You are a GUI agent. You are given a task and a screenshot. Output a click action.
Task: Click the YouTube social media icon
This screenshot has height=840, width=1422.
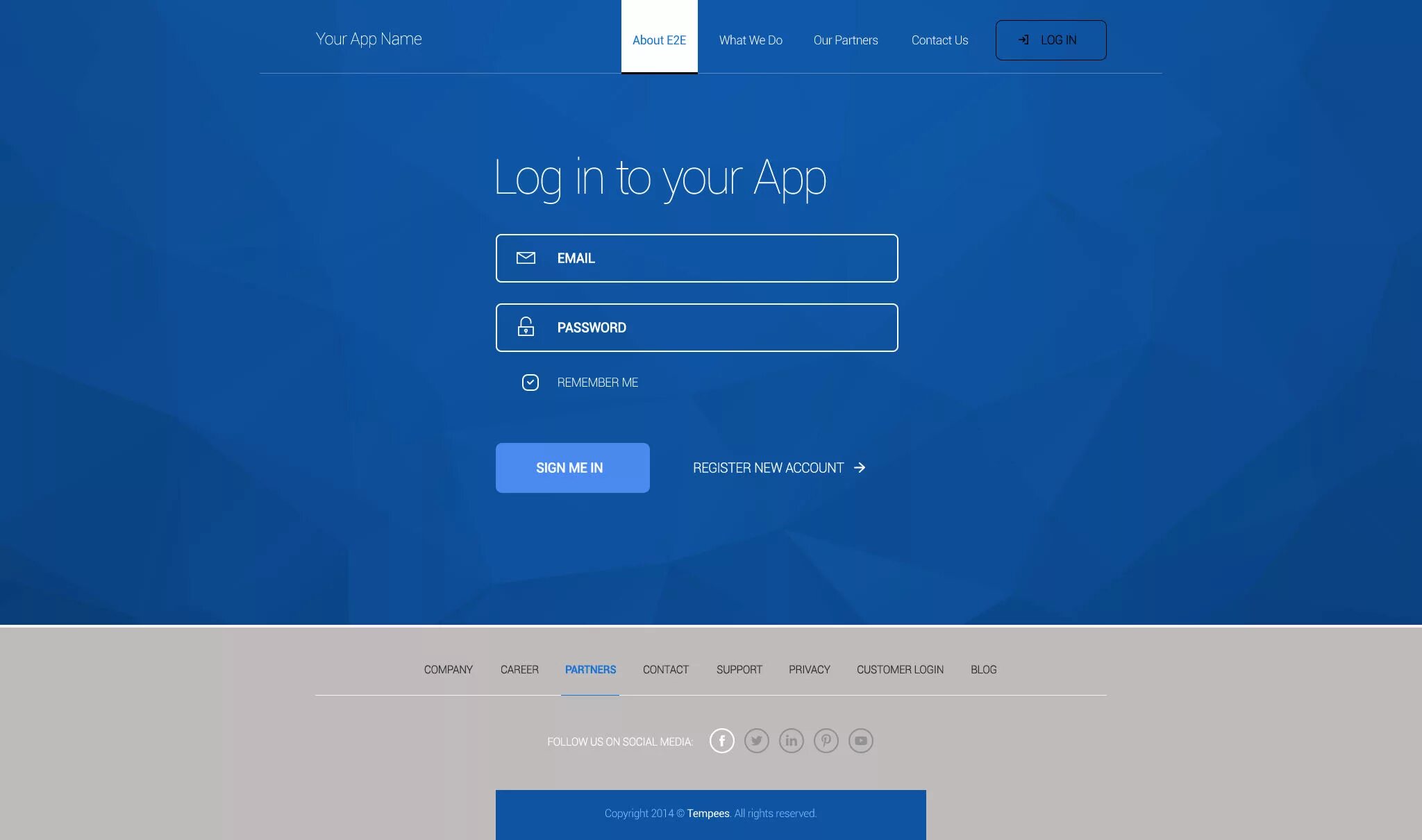click(861, 740)
